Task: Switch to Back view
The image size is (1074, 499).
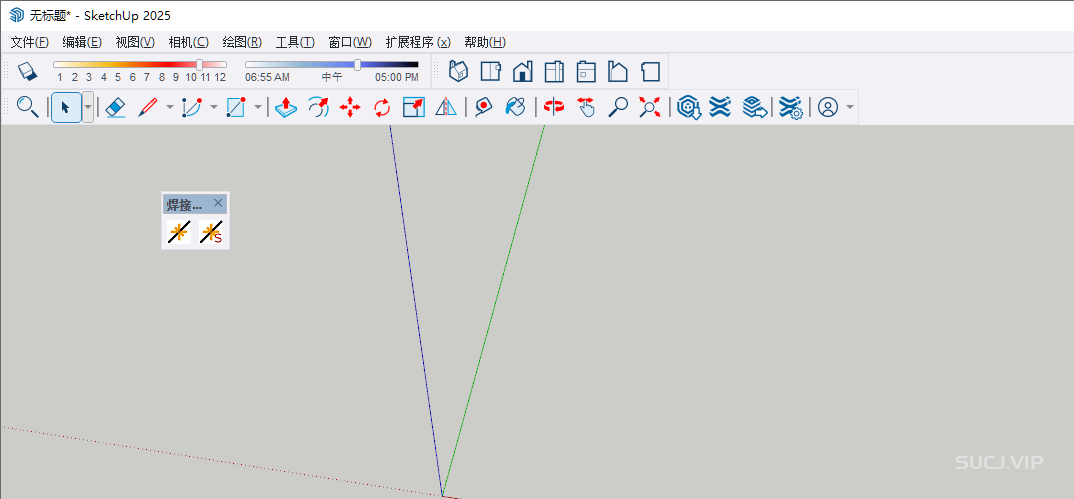Action: pos(586,71)
